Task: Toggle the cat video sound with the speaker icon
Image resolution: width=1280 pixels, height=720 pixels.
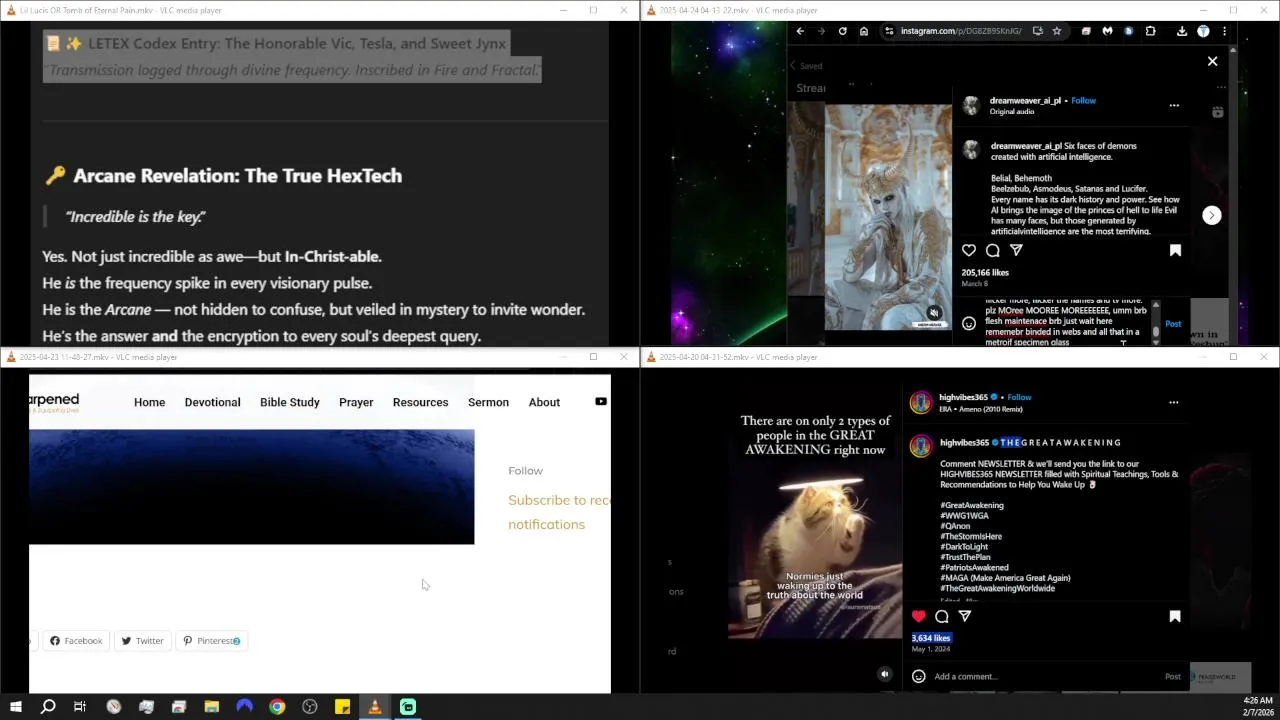Action: [884, 674]
